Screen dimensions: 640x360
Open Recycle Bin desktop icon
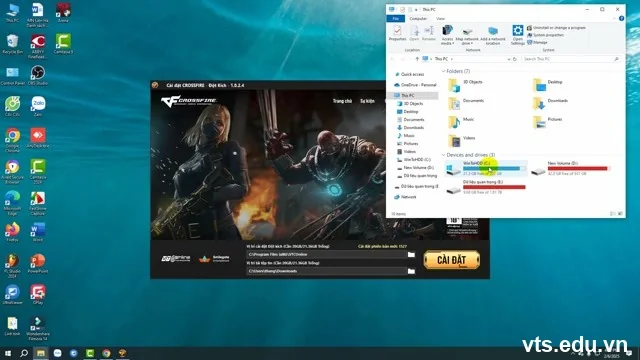(13, 44)
